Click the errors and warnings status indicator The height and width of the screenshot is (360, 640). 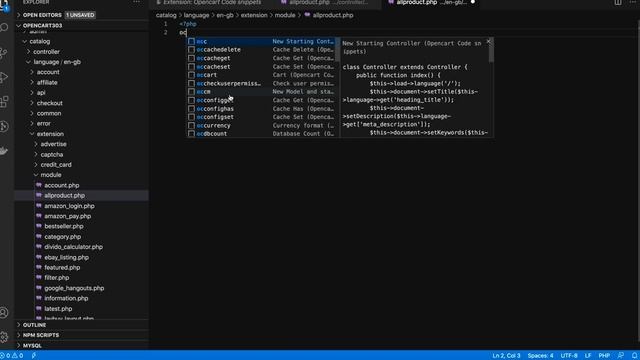12,356
